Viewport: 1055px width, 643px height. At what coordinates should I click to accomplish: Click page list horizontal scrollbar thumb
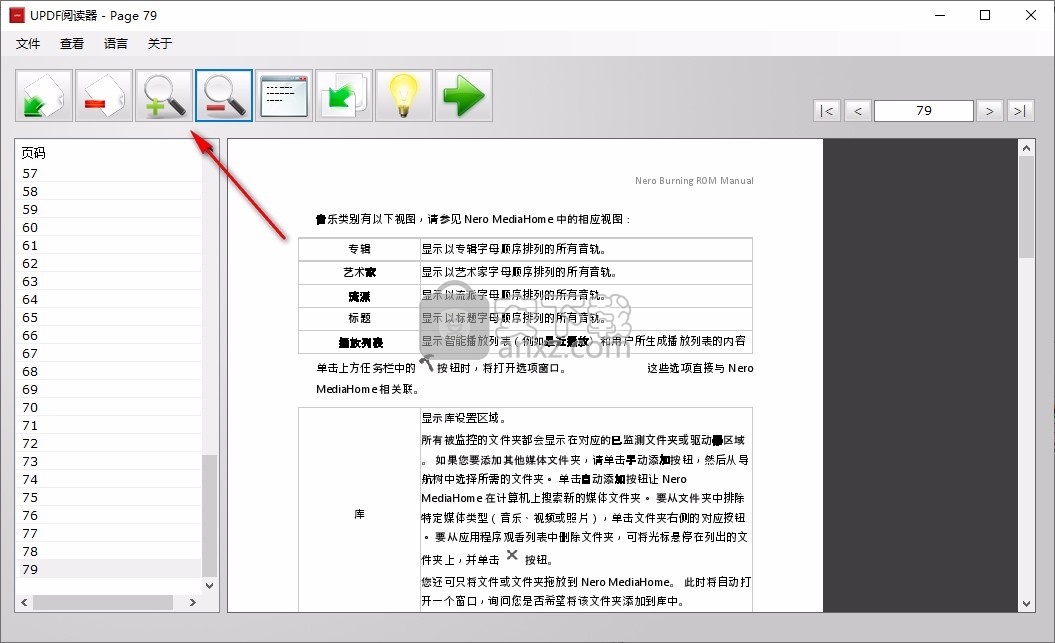click(x=103, y=602)
